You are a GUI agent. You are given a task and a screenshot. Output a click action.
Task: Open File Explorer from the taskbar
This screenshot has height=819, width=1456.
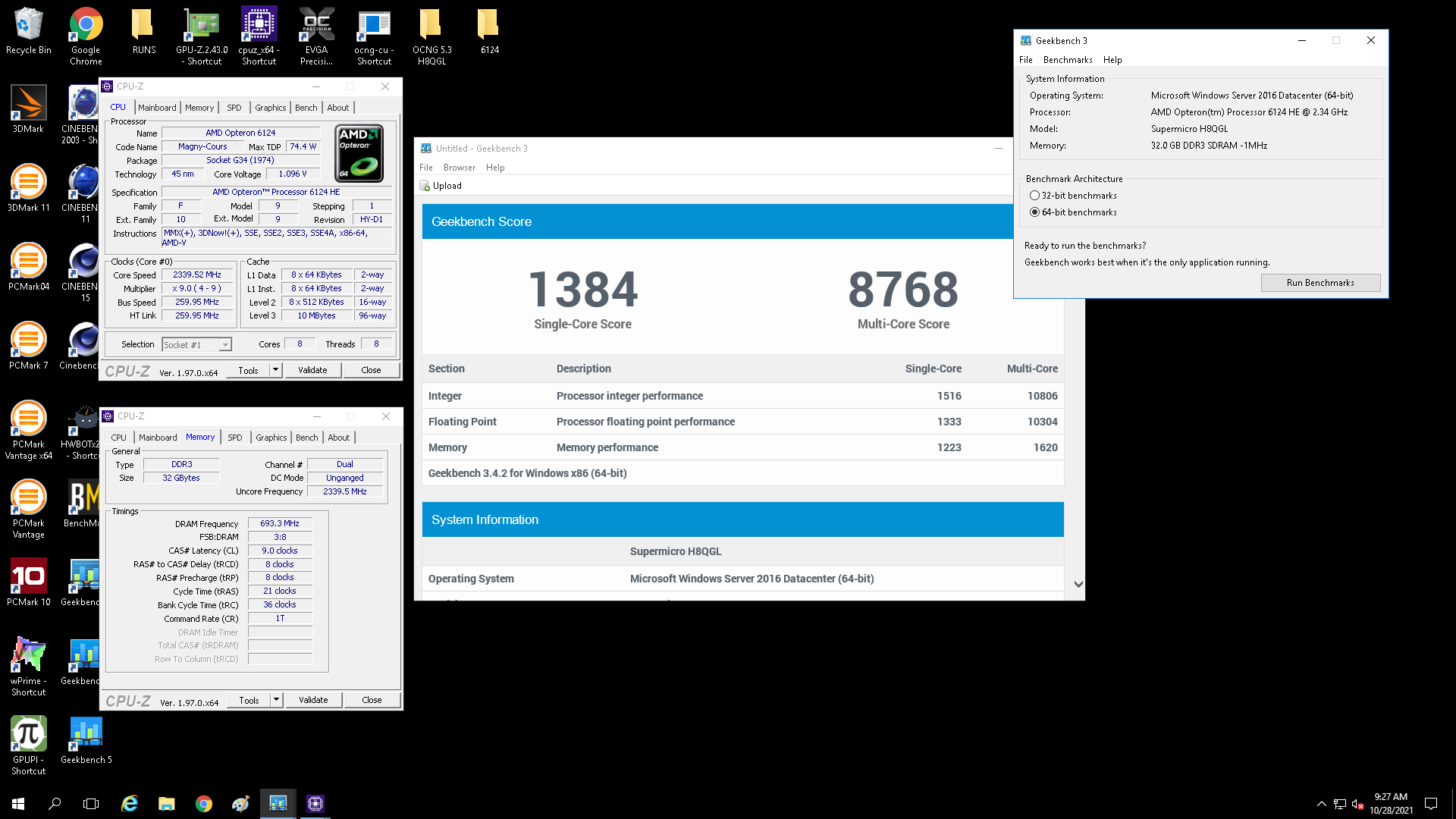[x=166, y=803]
